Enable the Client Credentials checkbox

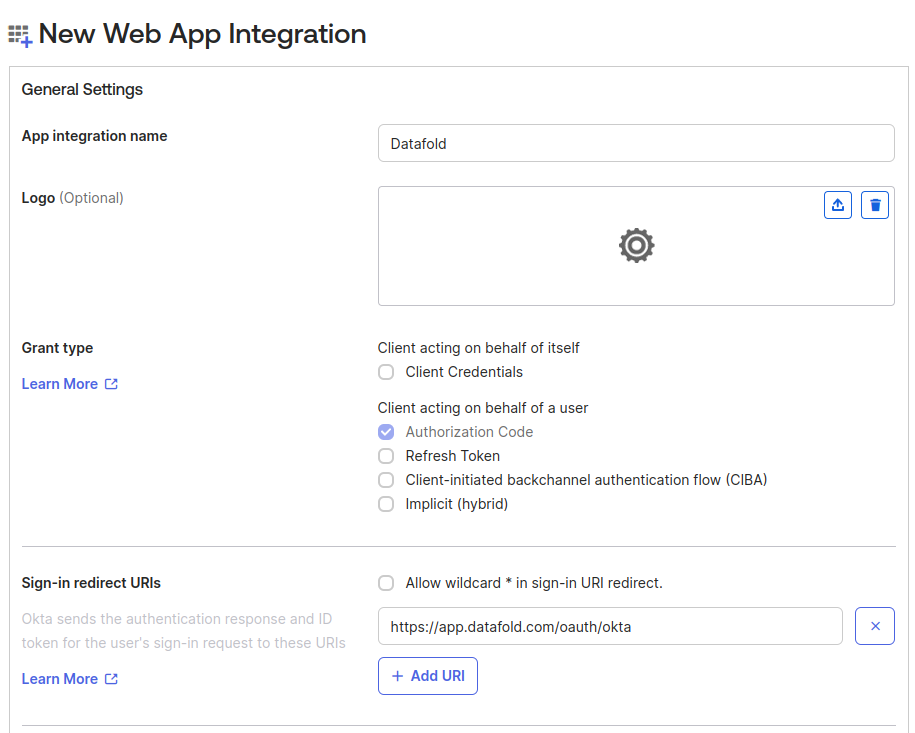point(386,372)
